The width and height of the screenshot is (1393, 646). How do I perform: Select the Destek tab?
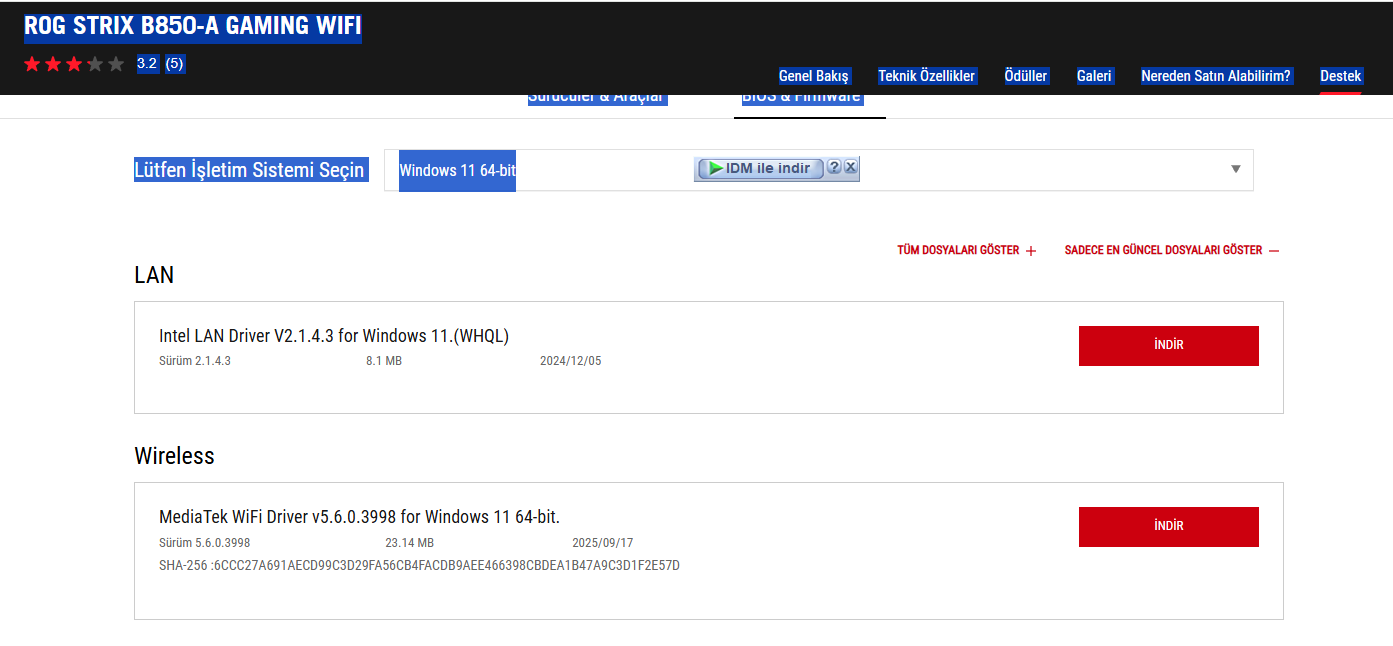pos(1340,76)
